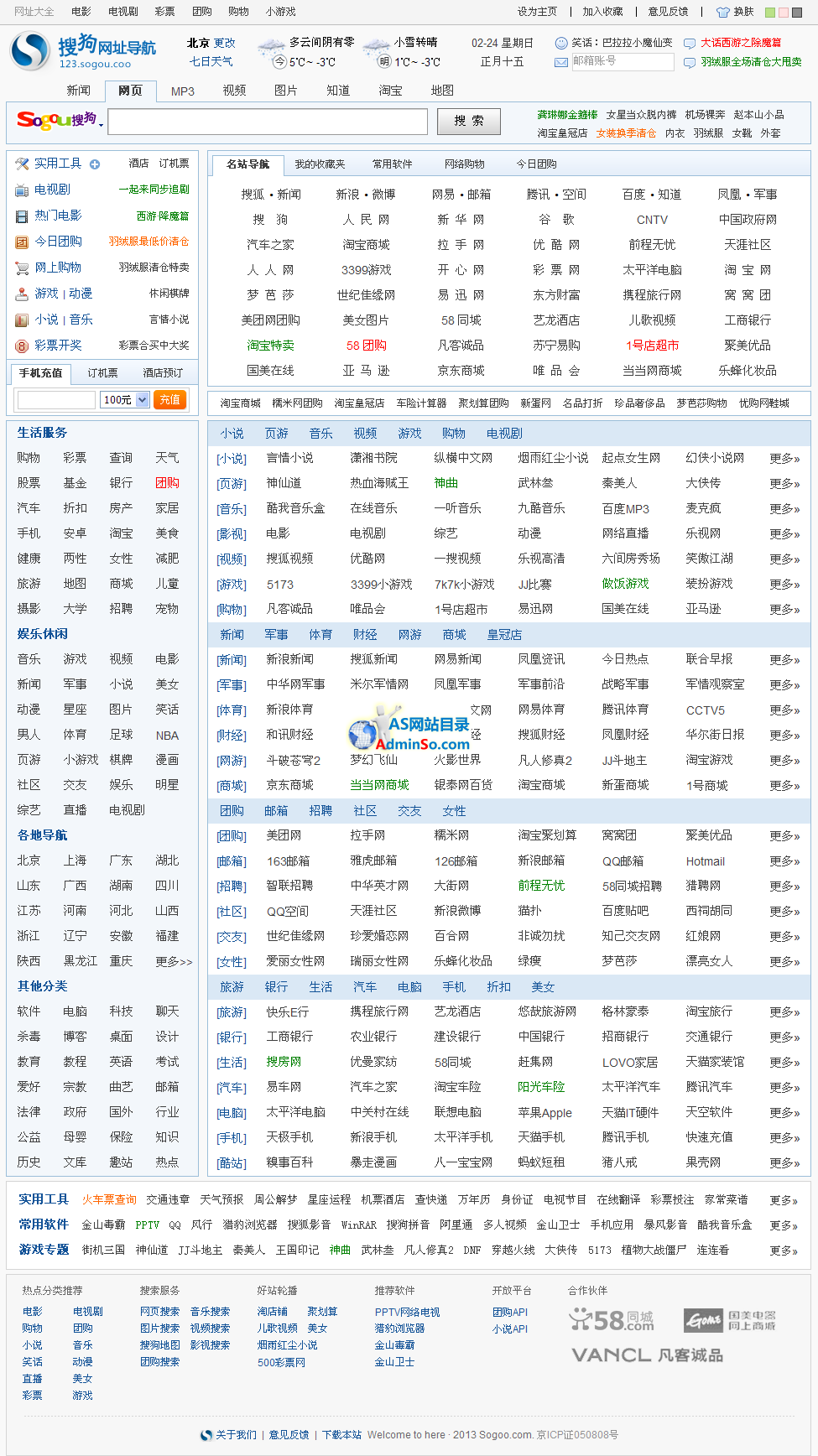This screenshot has width=818, height=1456.
Task: Click chat bubble beside 大话西游之除魔篇
Action: pos(690,43)
